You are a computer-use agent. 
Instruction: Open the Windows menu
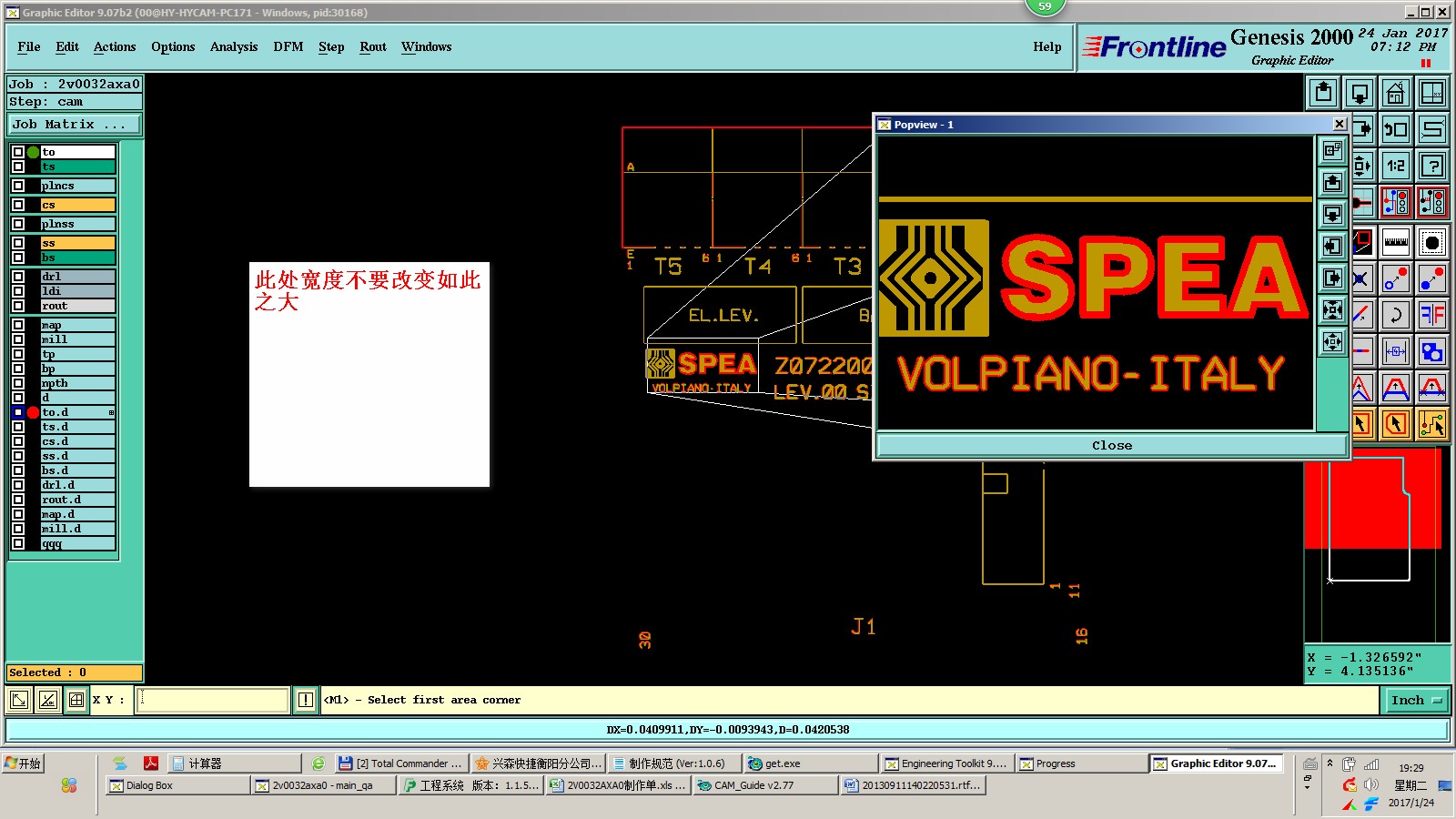pos(427,47)
